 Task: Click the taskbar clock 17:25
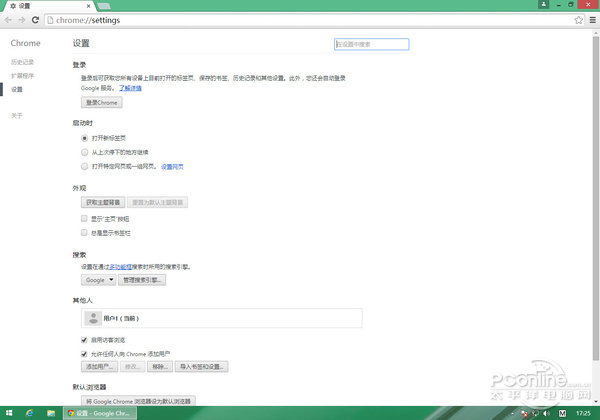583,413
